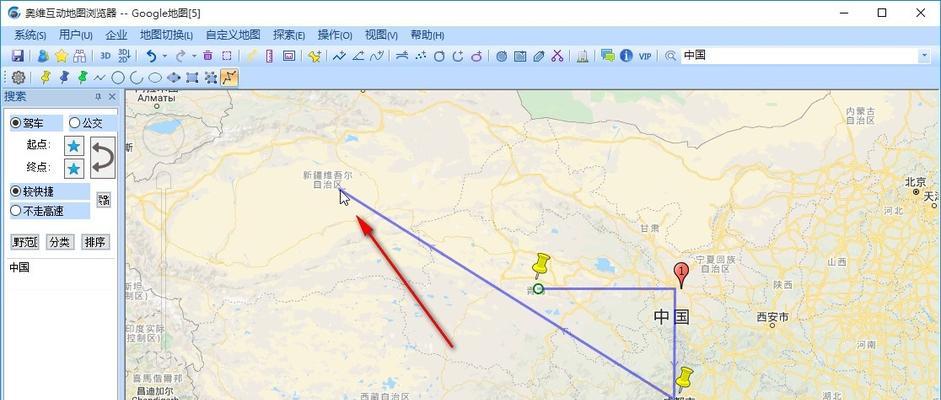Open the 系统(S) menu

(x=30, y=35)
